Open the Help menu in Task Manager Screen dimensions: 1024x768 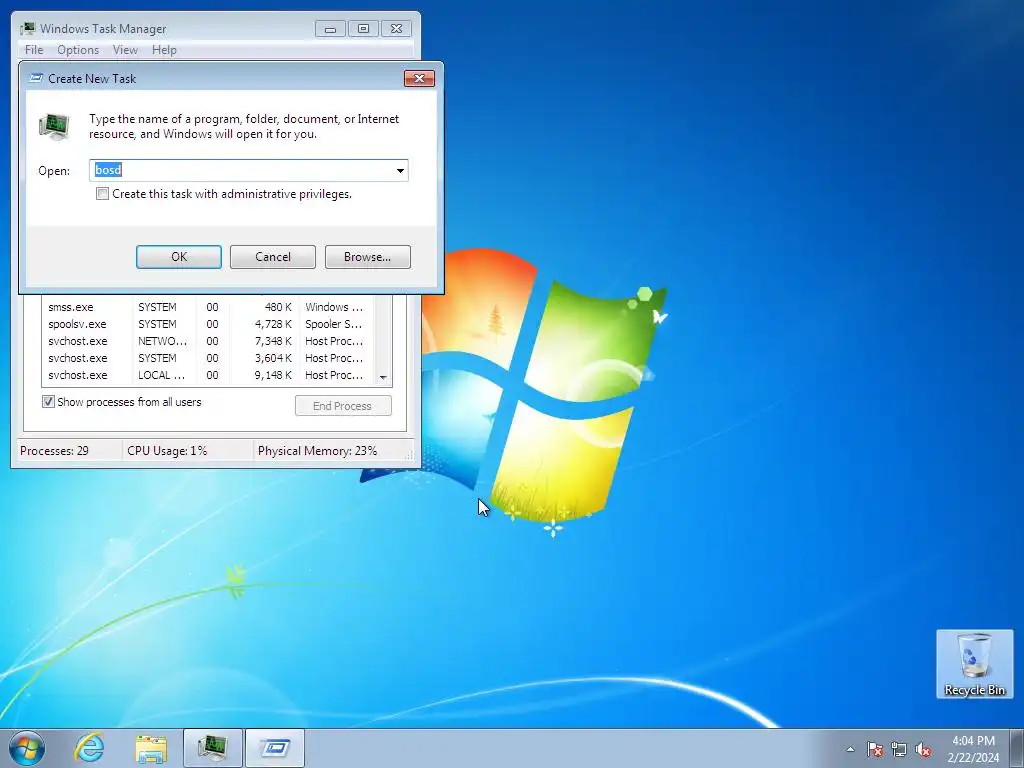tap(164, 50)
